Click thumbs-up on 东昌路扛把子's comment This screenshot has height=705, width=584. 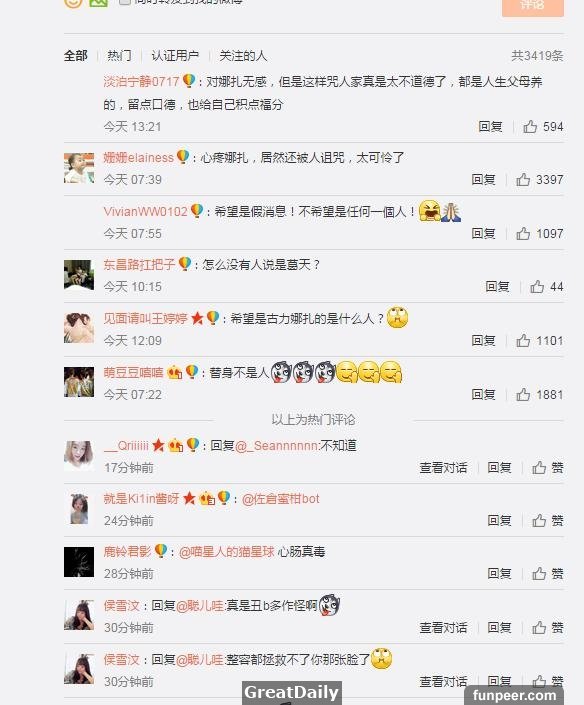pyautogui.click(x=537, y=286)
